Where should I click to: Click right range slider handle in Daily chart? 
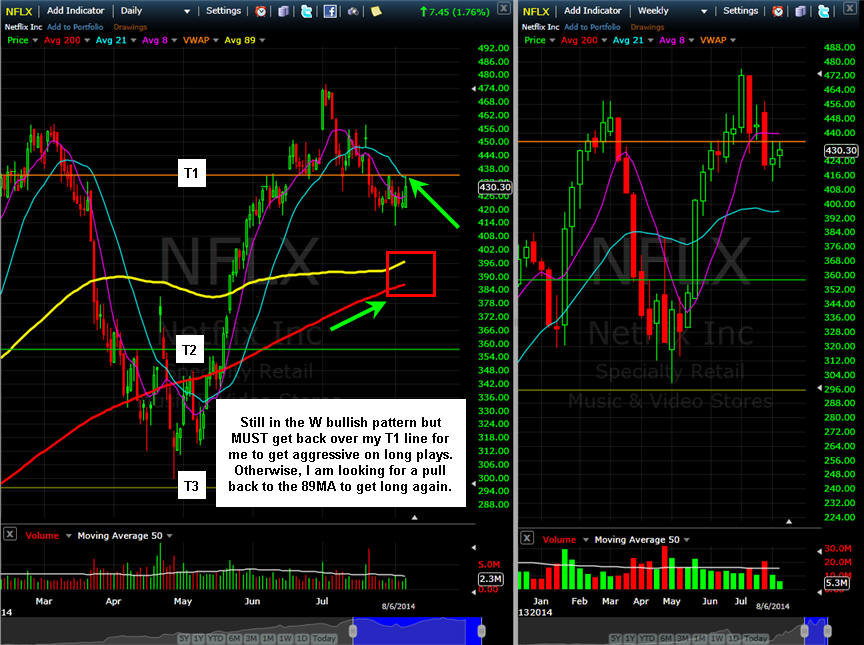click(481, 631)
